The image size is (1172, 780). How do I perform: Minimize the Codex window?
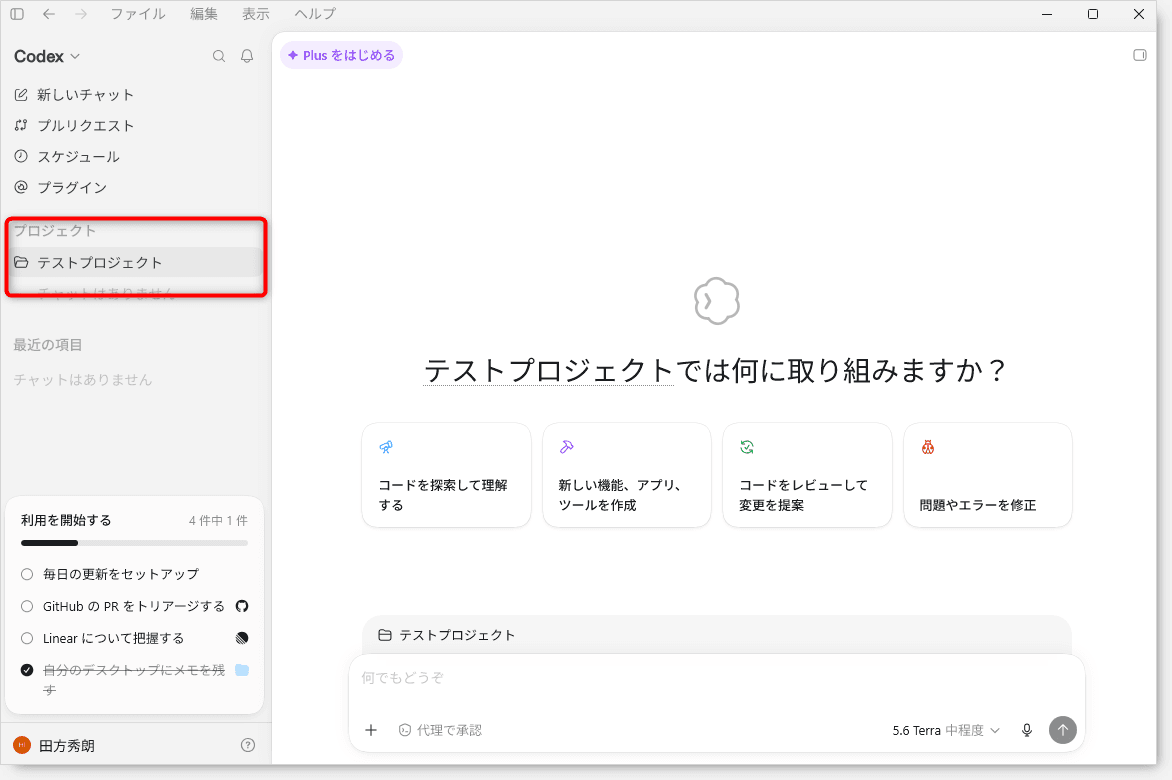1047,14
